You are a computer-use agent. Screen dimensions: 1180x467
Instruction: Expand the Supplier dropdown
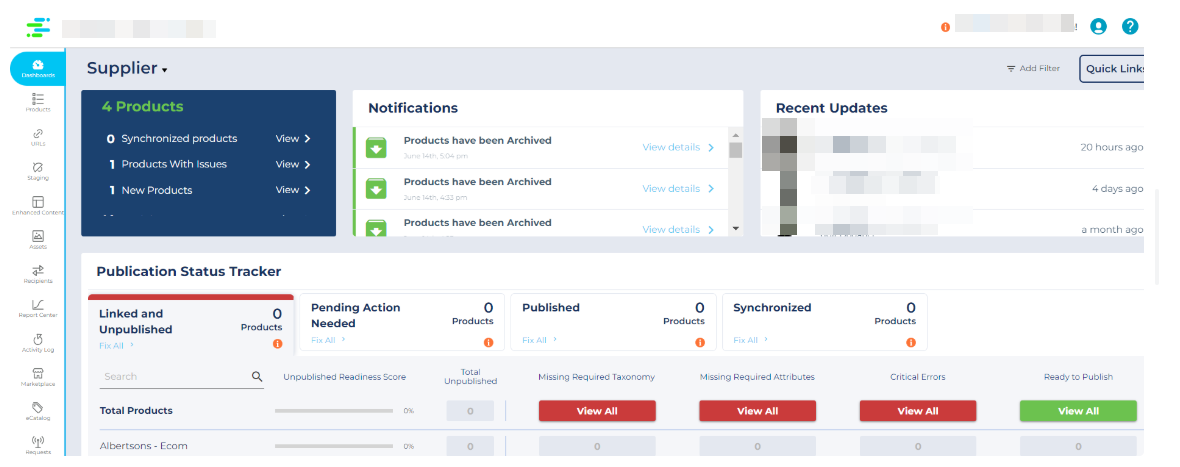(x=127, y=69)
